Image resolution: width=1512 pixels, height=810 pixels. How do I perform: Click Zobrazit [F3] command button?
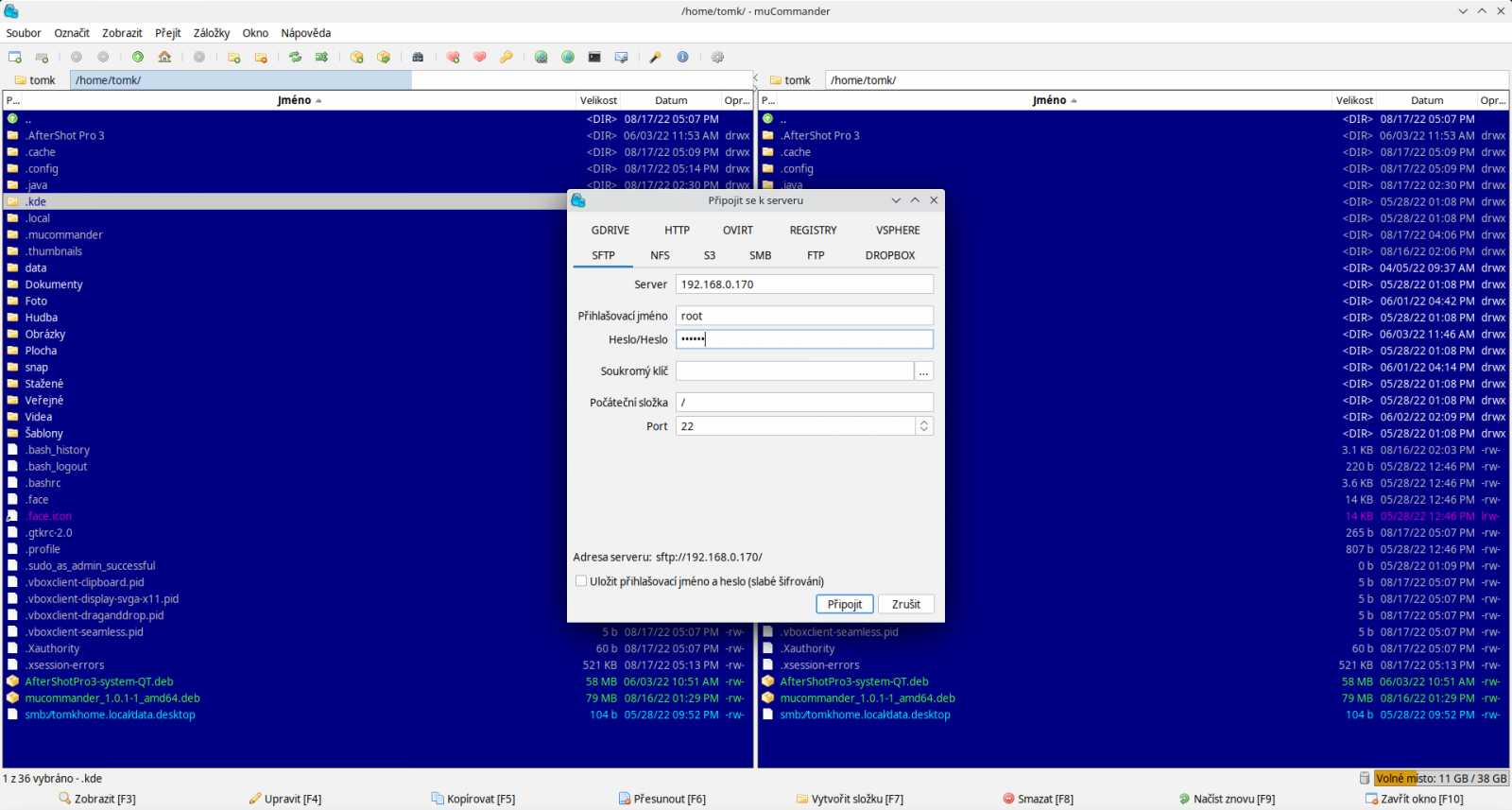tap(97, 799)
